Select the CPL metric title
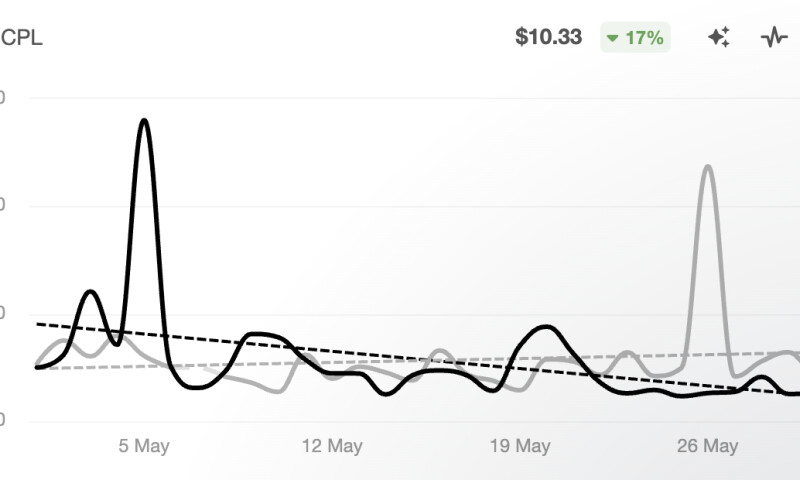The width and height of the screenshot is (800, 480). [22, 38]
